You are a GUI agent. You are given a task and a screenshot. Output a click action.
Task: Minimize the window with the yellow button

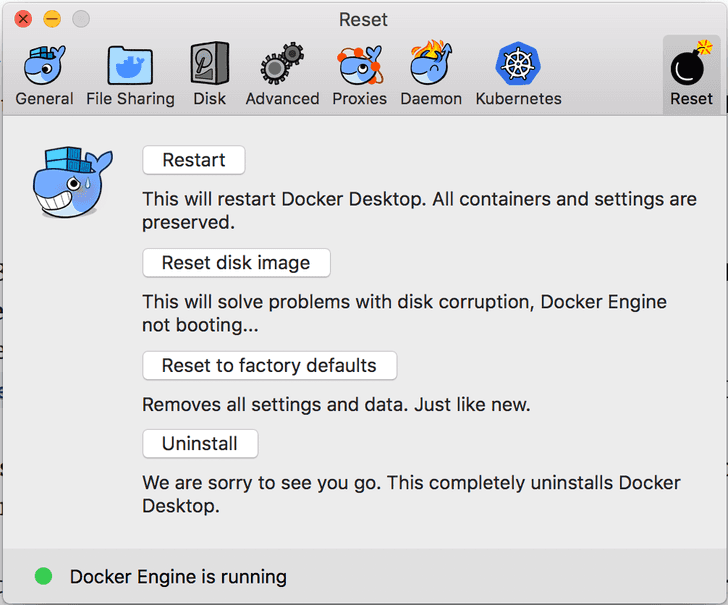pyautogui.click(x=52, y=19)
